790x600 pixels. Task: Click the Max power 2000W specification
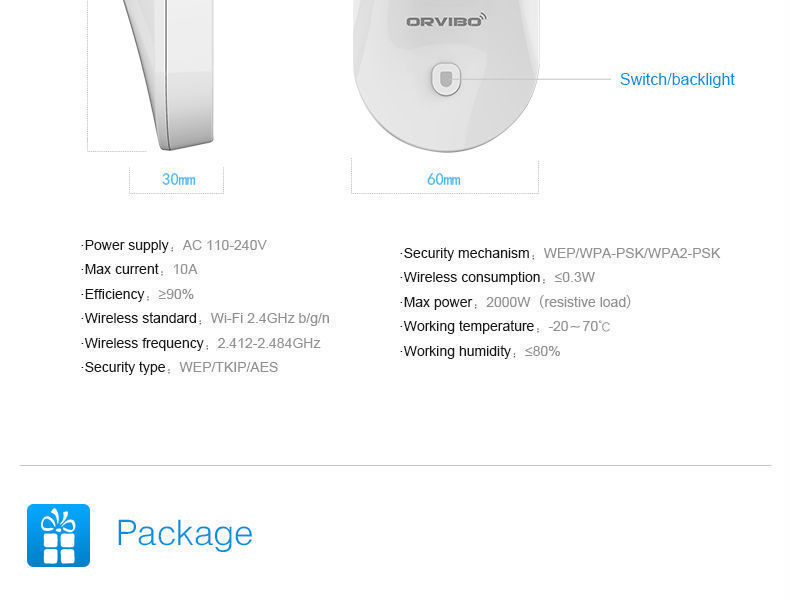coord(516,303)
